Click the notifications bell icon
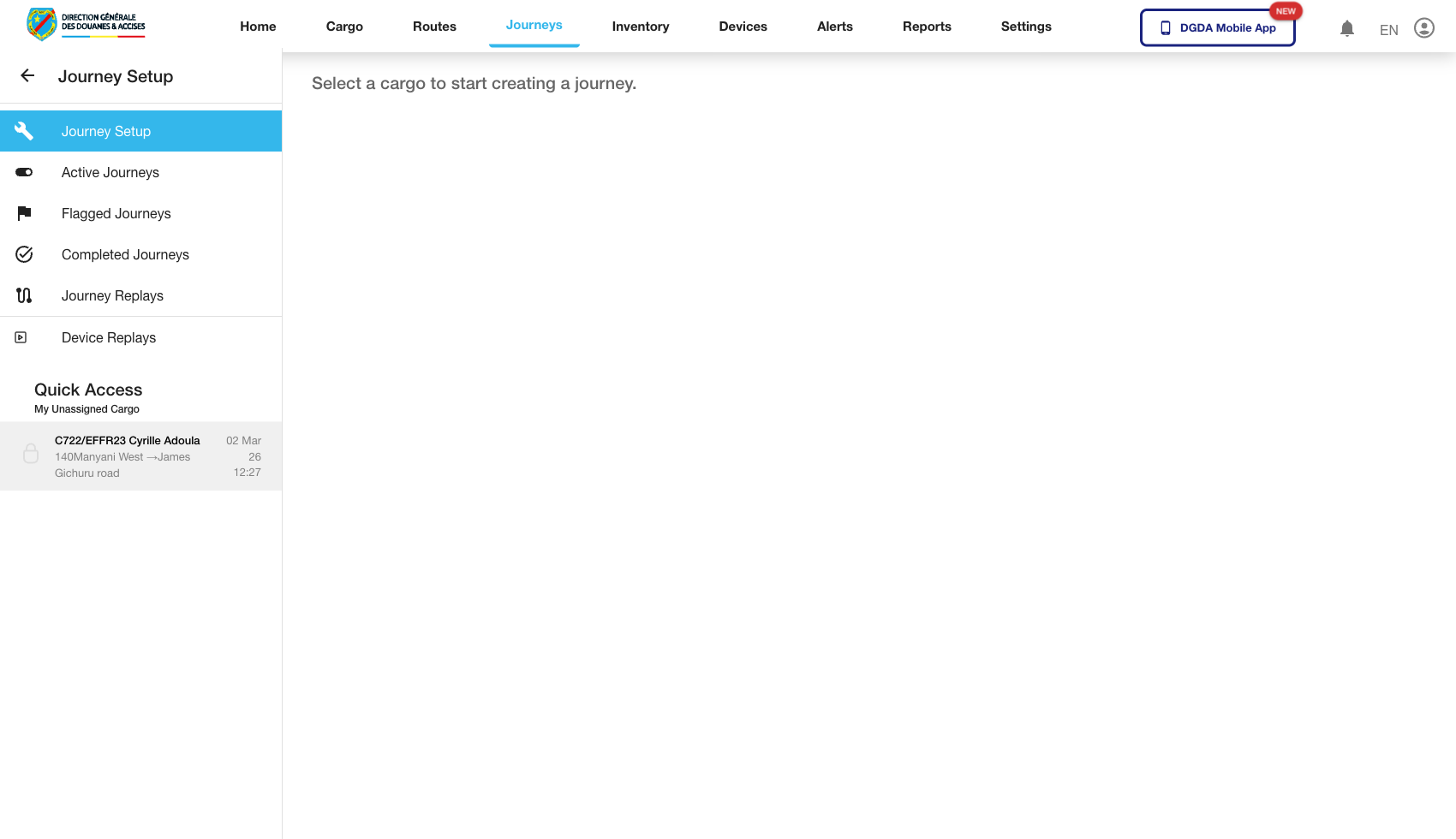 click(1347, 27)
